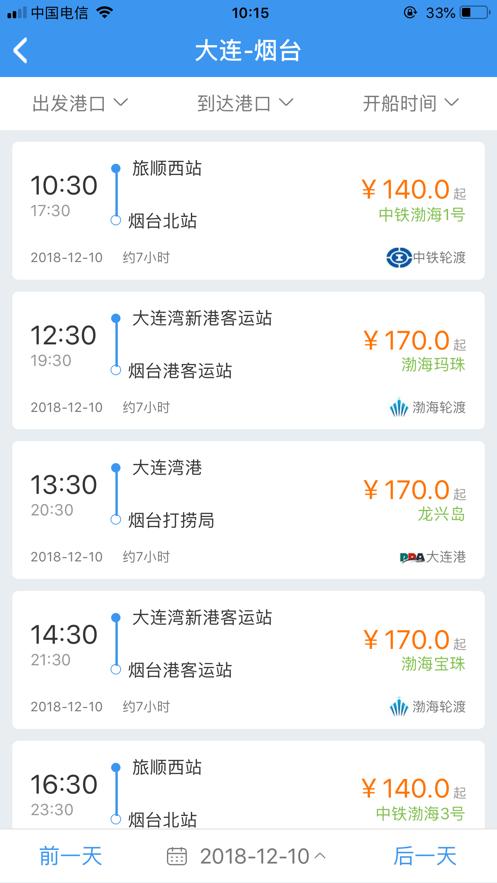Tap the 大连港 PDA logo
497x883 pixels.
coord(412,557)
